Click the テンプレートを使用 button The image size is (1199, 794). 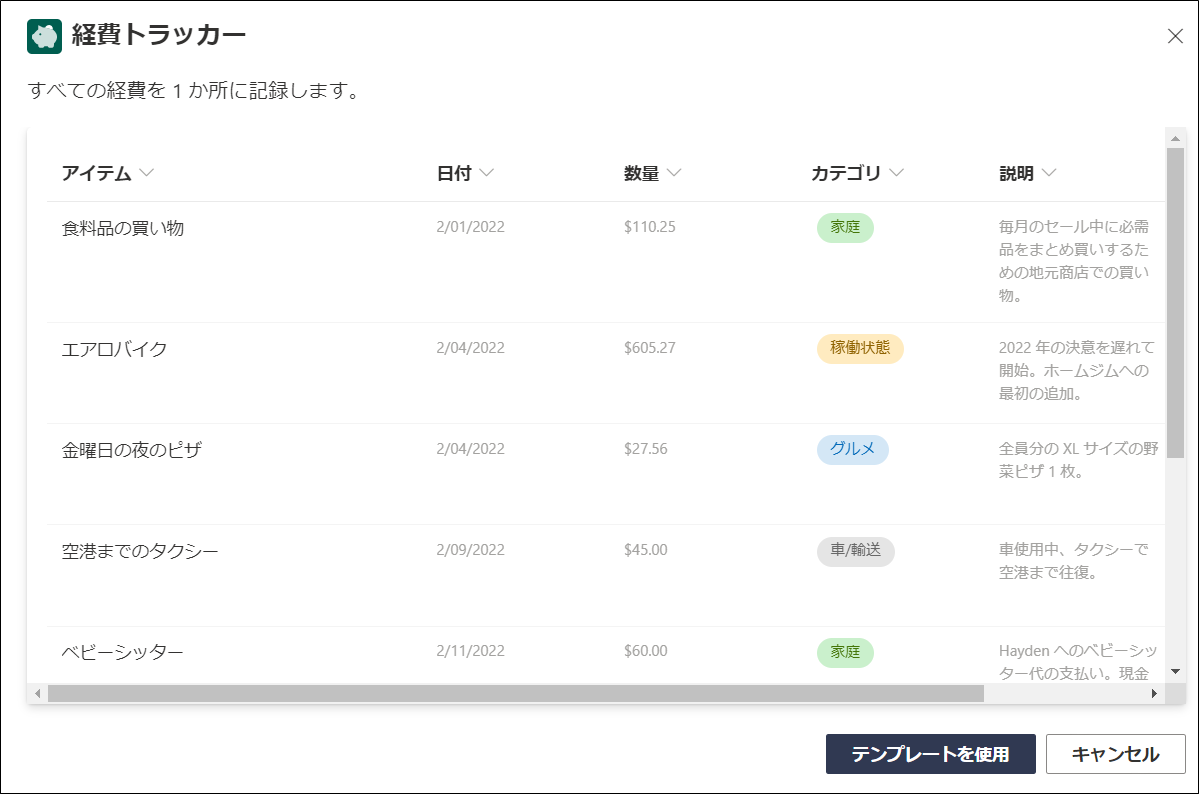pyautogui.click(x=931, y=754)
